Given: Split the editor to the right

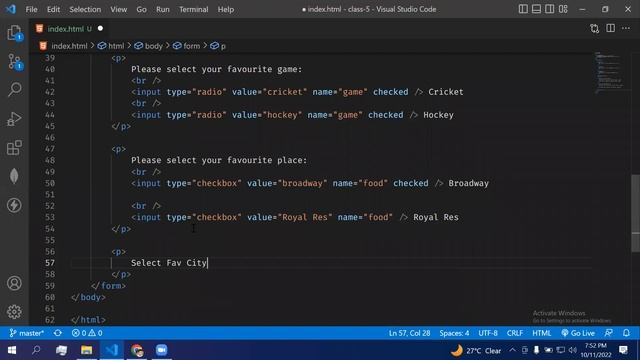Looking at the screenshot, I should tap(610, 29).
